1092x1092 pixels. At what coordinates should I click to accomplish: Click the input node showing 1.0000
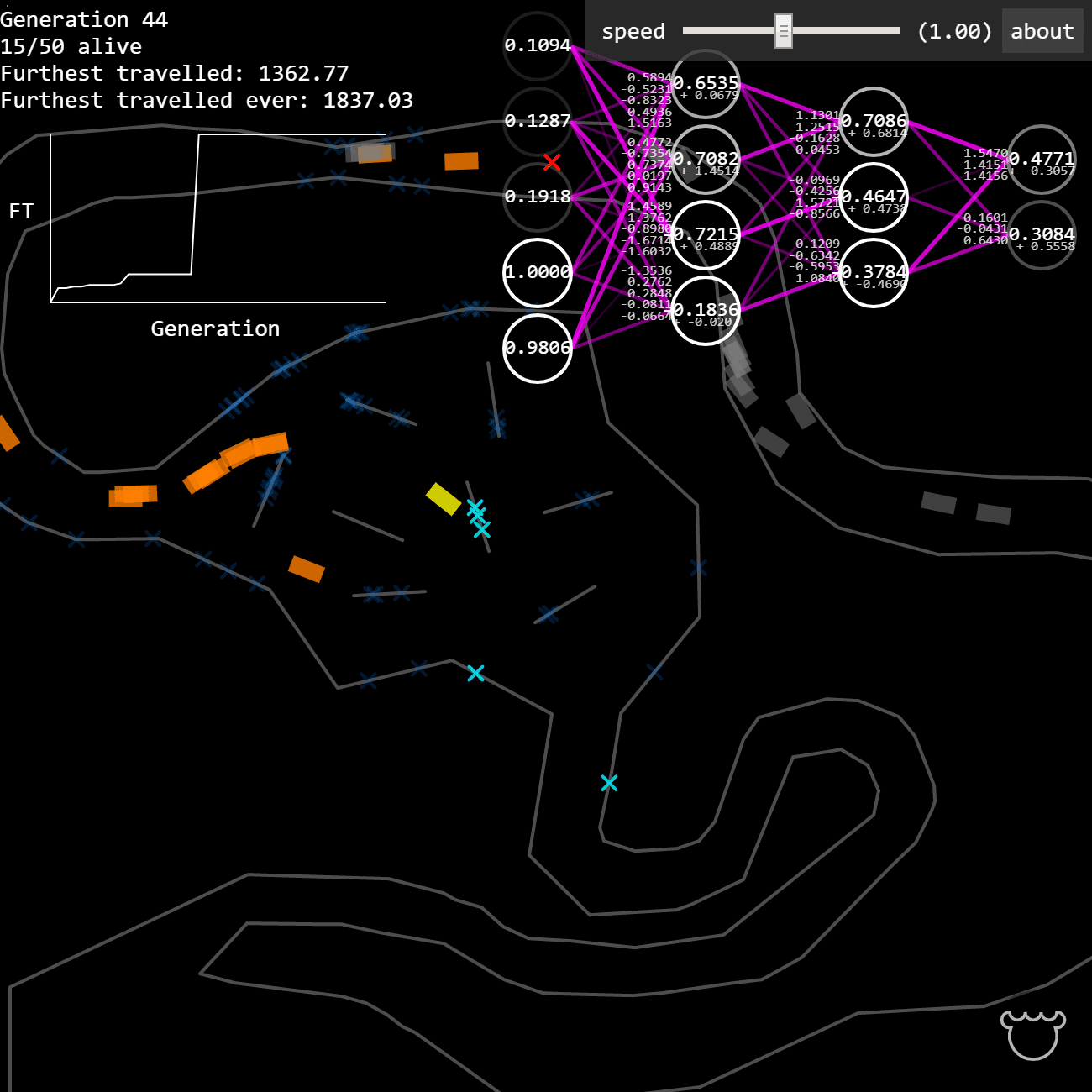click(538, 272)
